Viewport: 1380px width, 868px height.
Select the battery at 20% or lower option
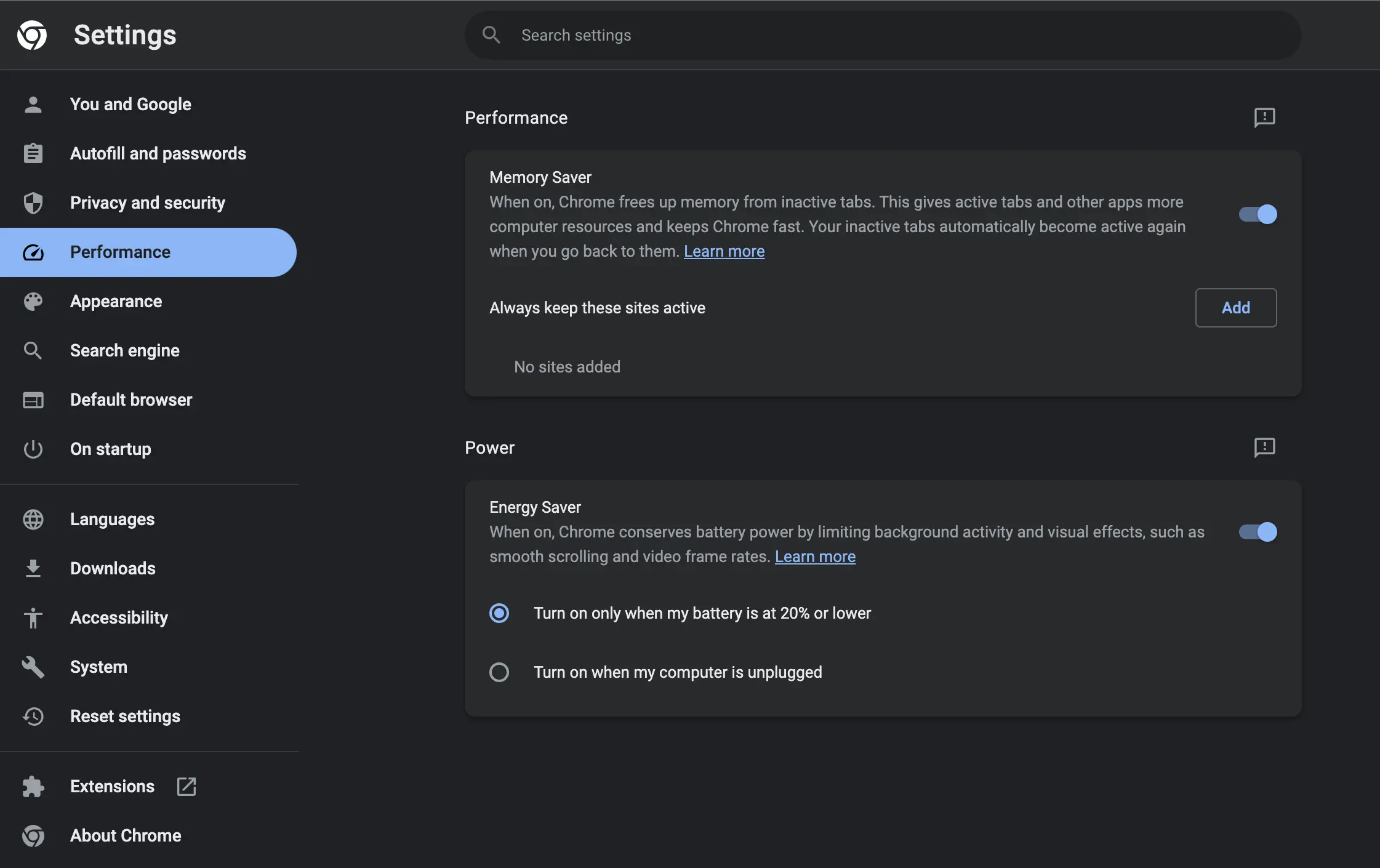tap(499, 613)
